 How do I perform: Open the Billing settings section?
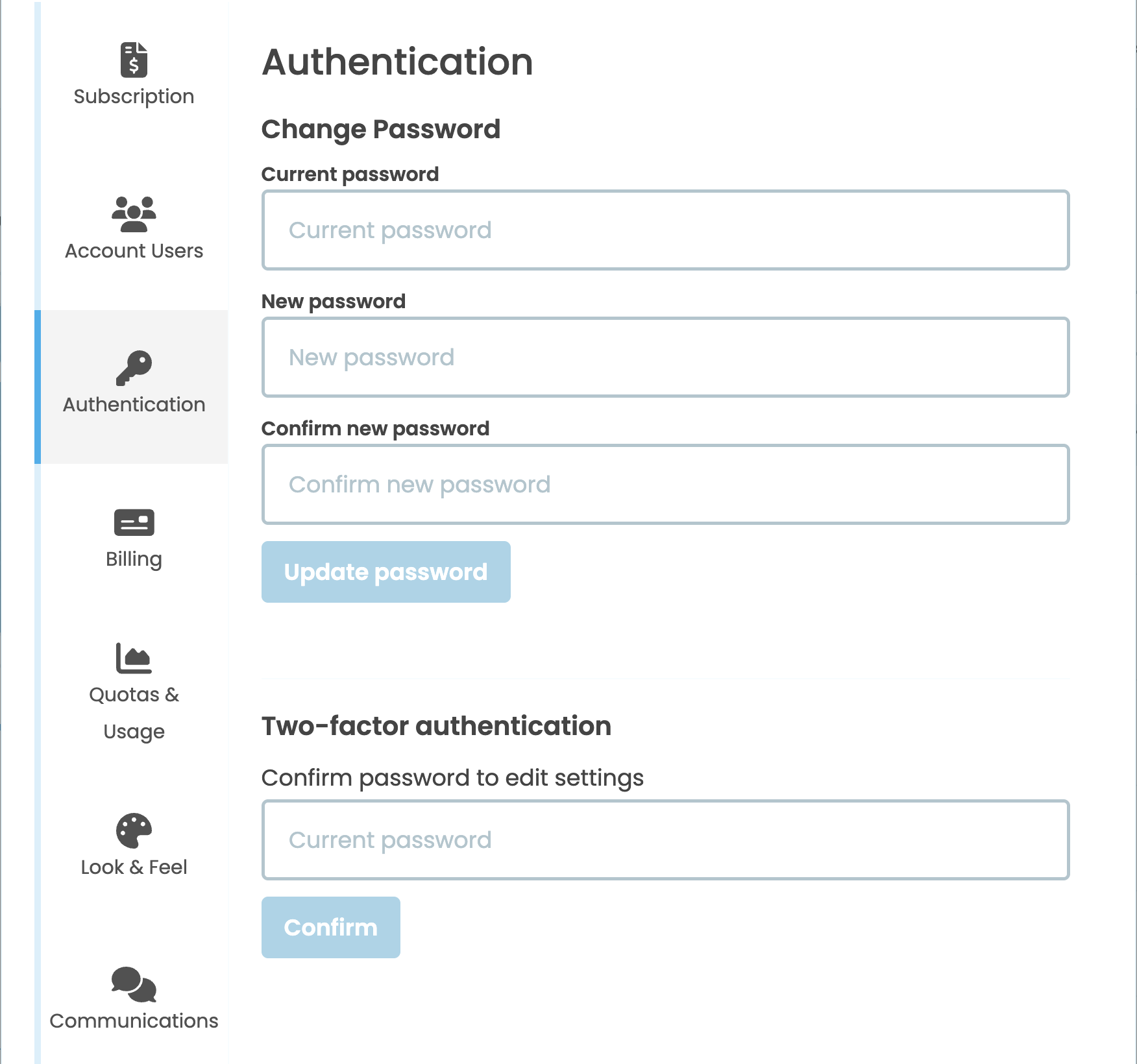(134, 540)
